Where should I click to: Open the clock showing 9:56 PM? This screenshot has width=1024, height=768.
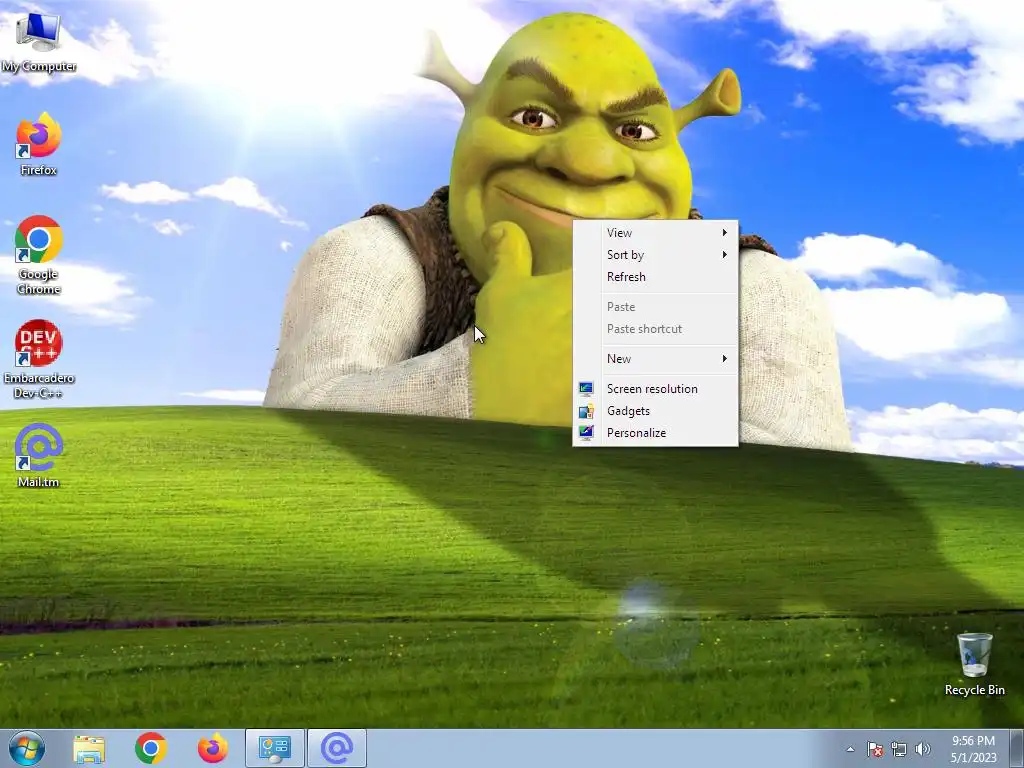(x=973, y=749)
